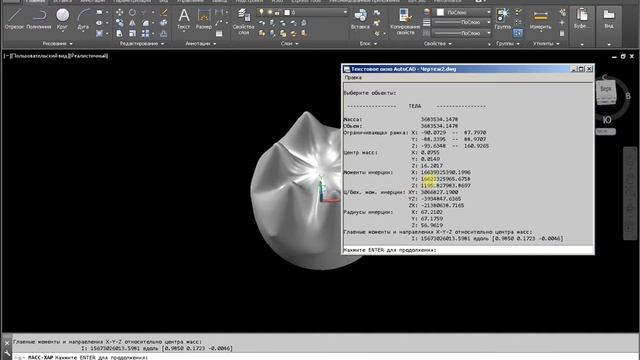Click the 3D tooth model in the viewport

click(x=296, y=192)
